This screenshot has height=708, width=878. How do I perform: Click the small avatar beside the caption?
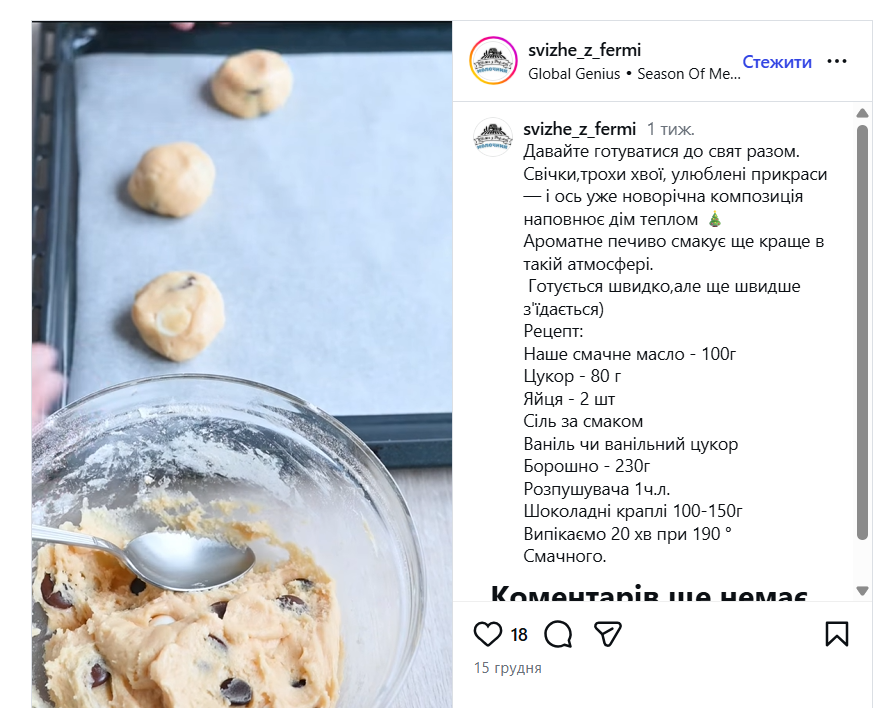click(x=493, y=137)
